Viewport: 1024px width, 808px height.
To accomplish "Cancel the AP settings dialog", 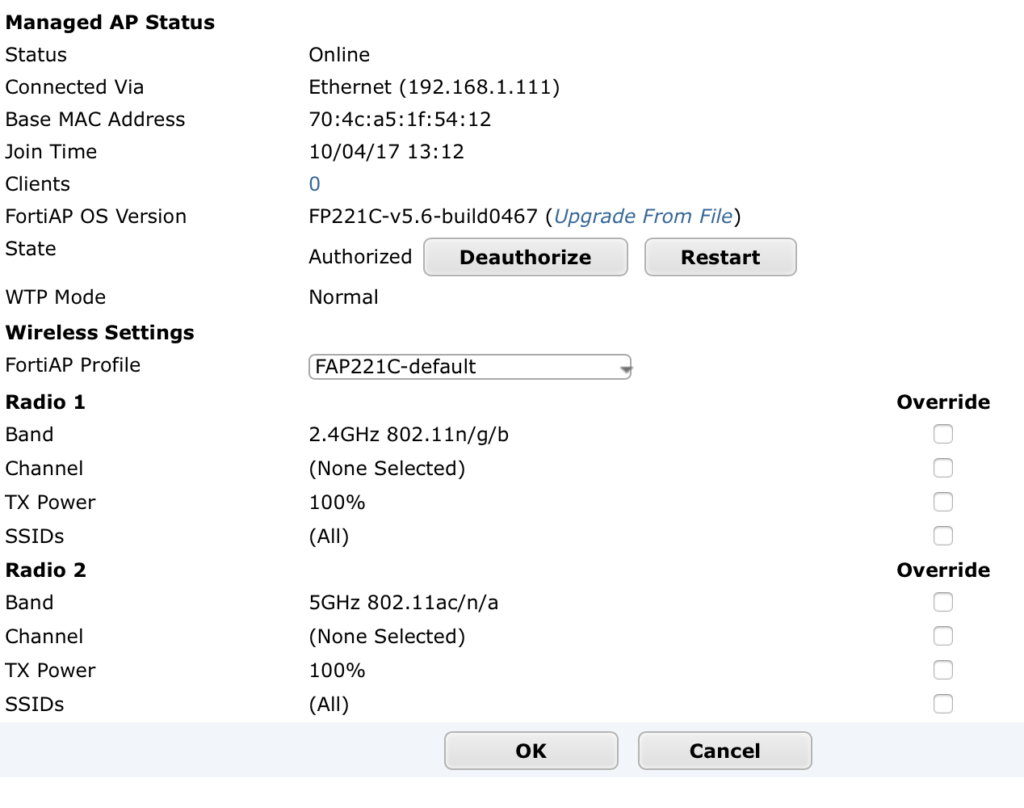I will click(x=725, y=751).
